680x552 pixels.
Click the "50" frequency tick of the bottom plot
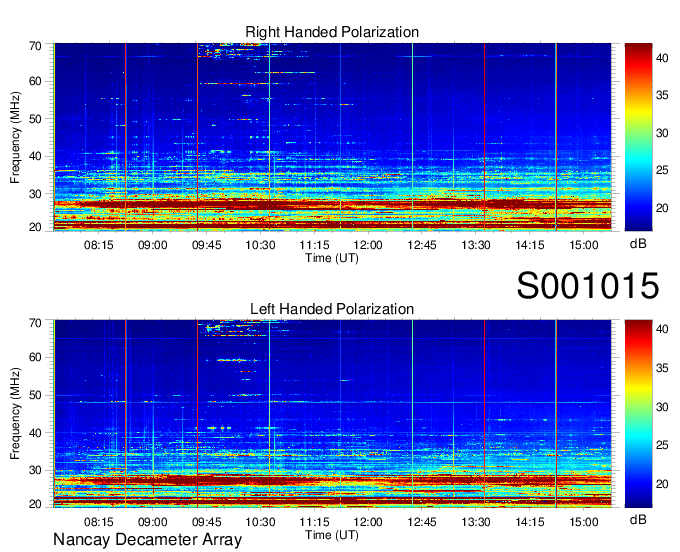[35, 395]
